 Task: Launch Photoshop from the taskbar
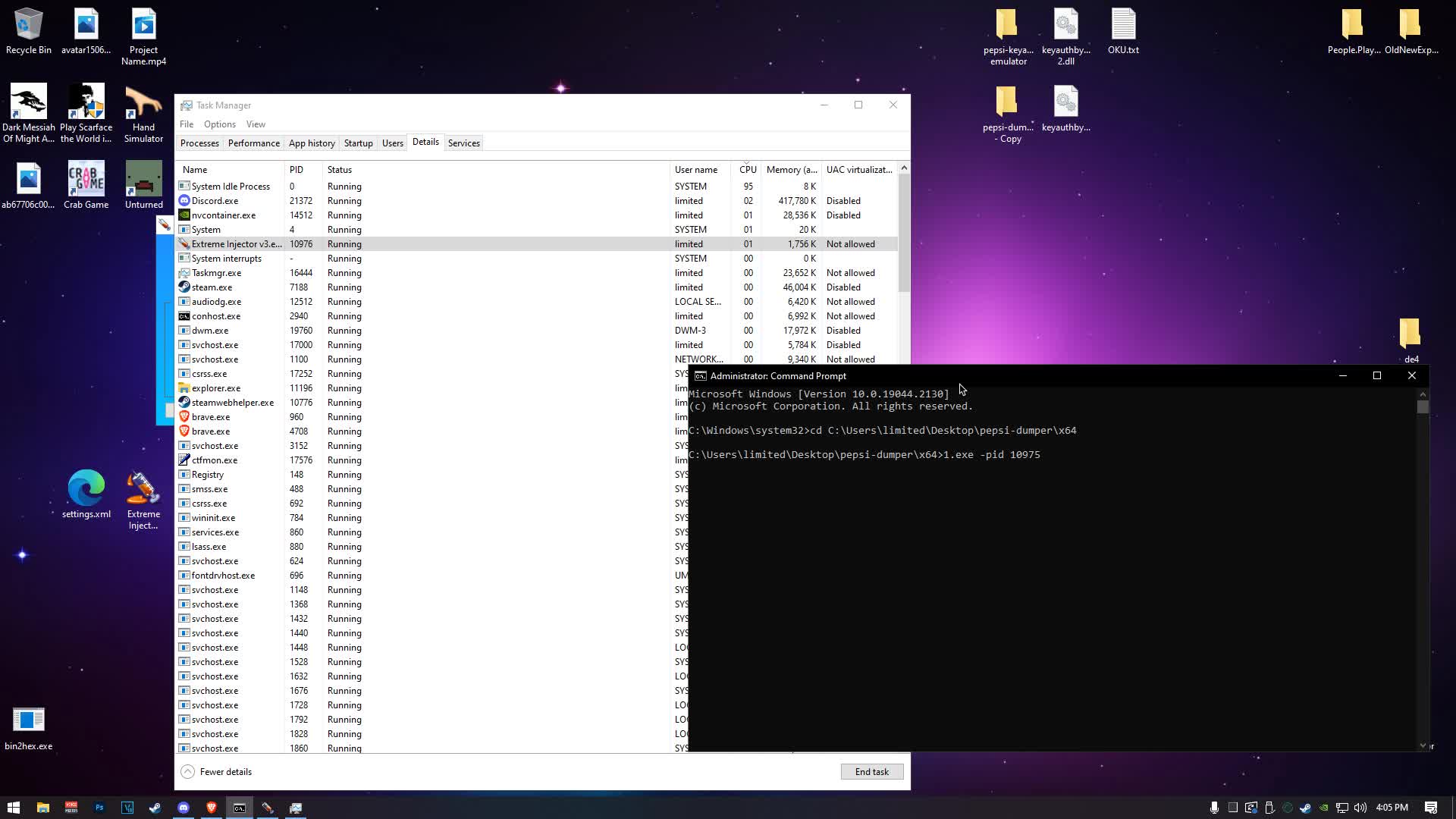point(99,808)
